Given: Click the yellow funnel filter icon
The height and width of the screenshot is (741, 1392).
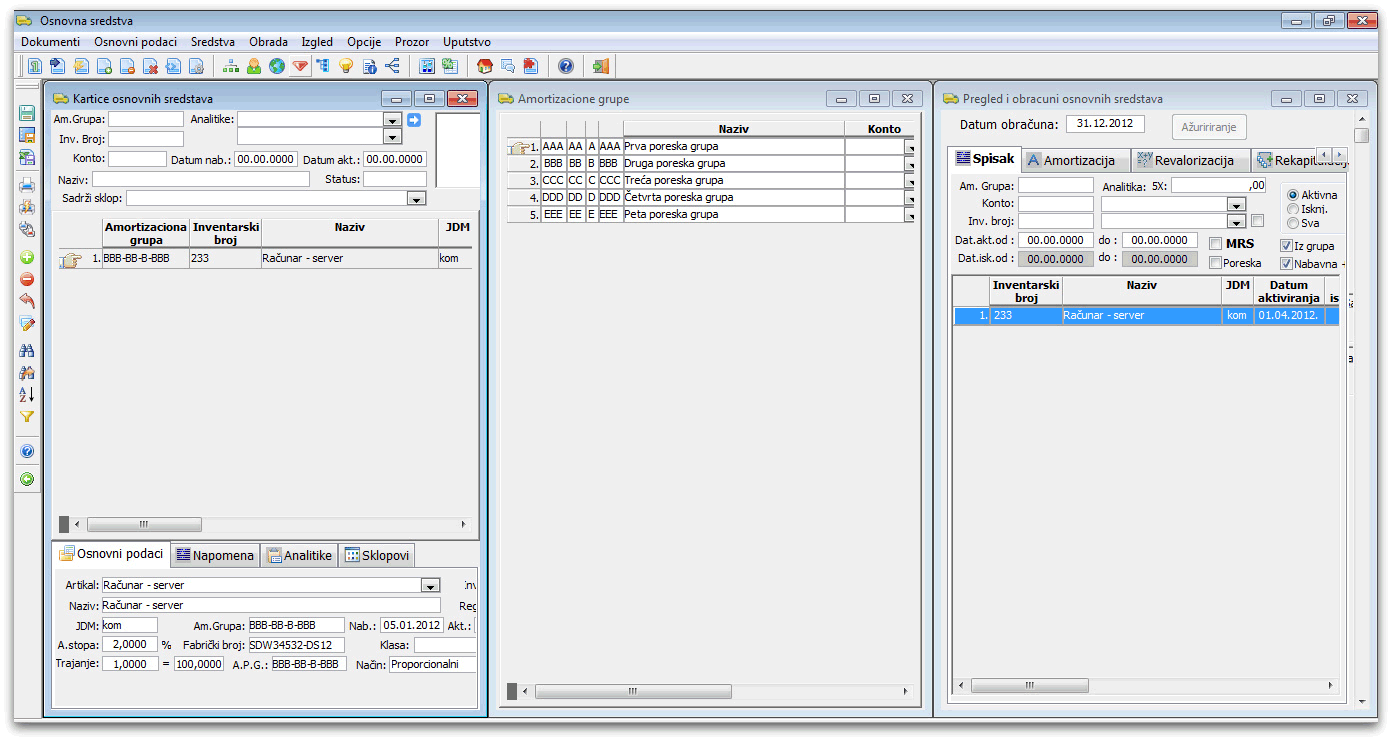Looking at the screenshot, I should coord(27,417).
